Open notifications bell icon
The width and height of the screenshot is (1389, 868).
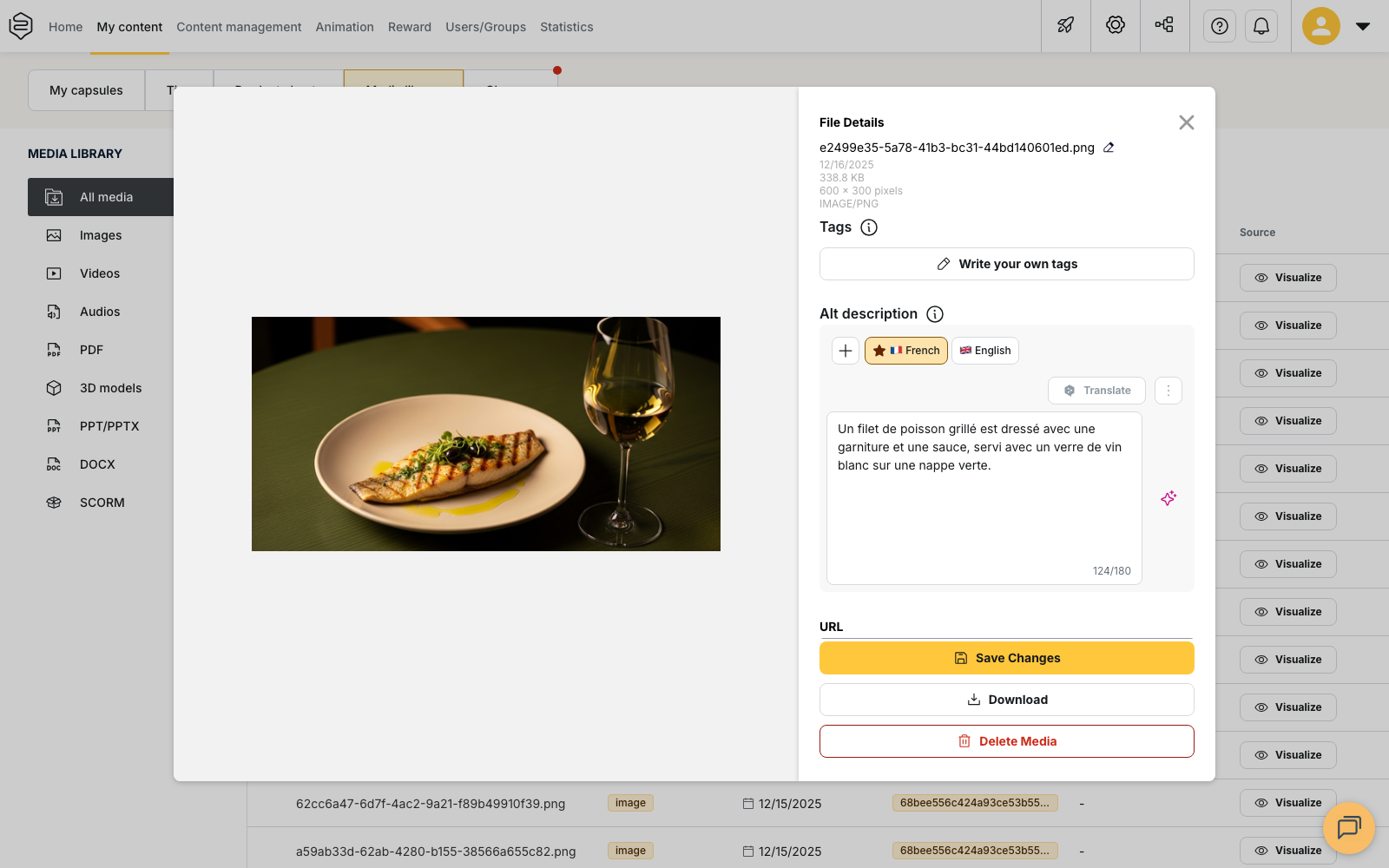[1261, 26]
